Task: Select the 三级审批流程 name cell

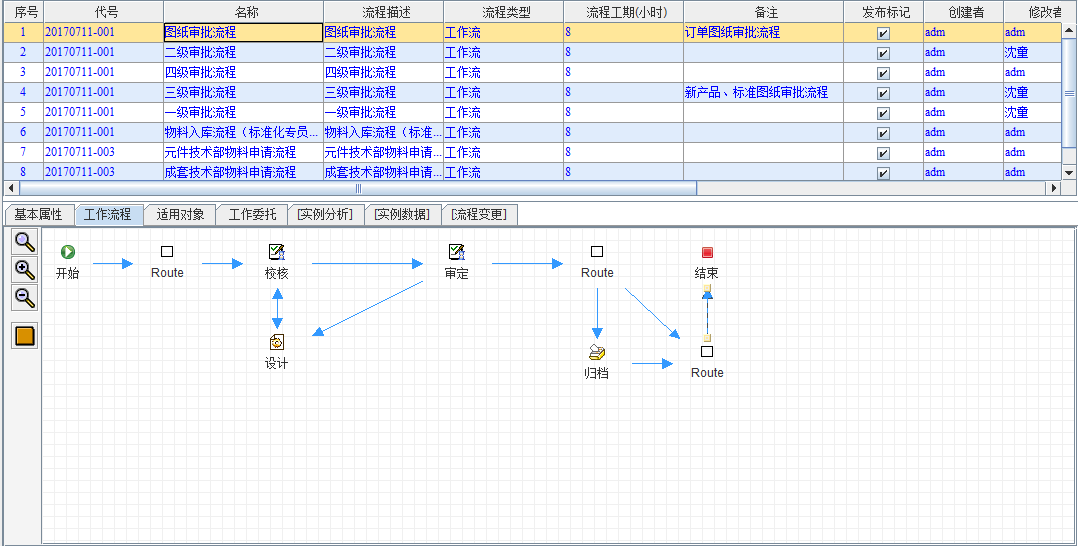Action: tap(242, 92)
